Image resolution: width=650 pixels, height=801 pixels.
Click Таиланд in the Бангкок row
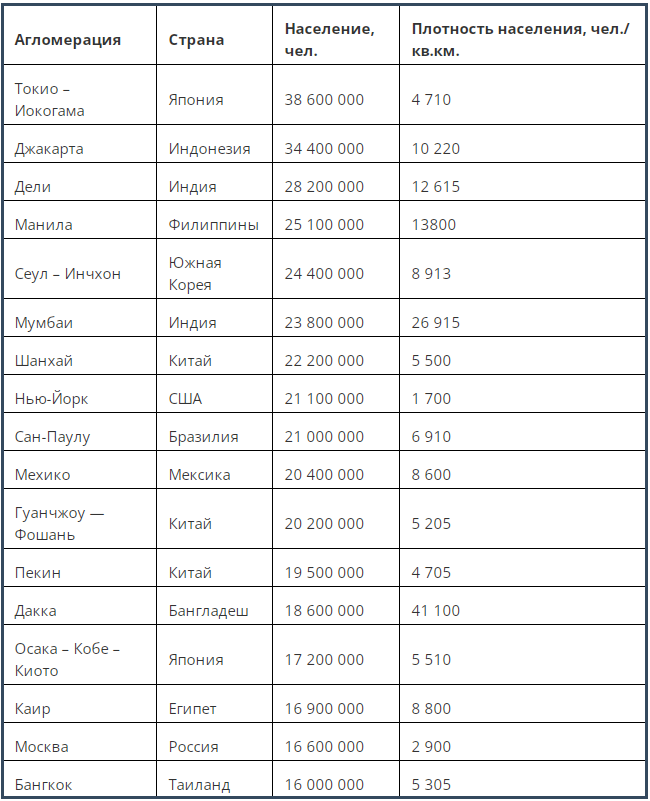pos(200,785)
